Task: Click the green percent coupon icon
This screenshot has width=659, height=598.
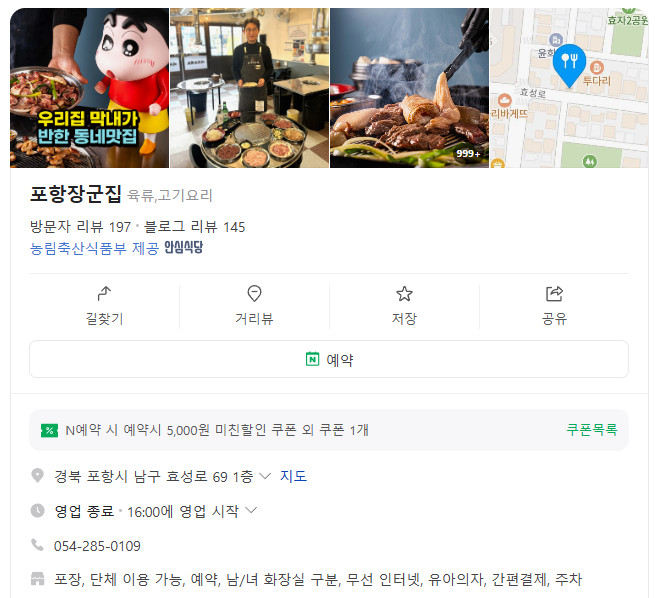Action: [49, 430]
